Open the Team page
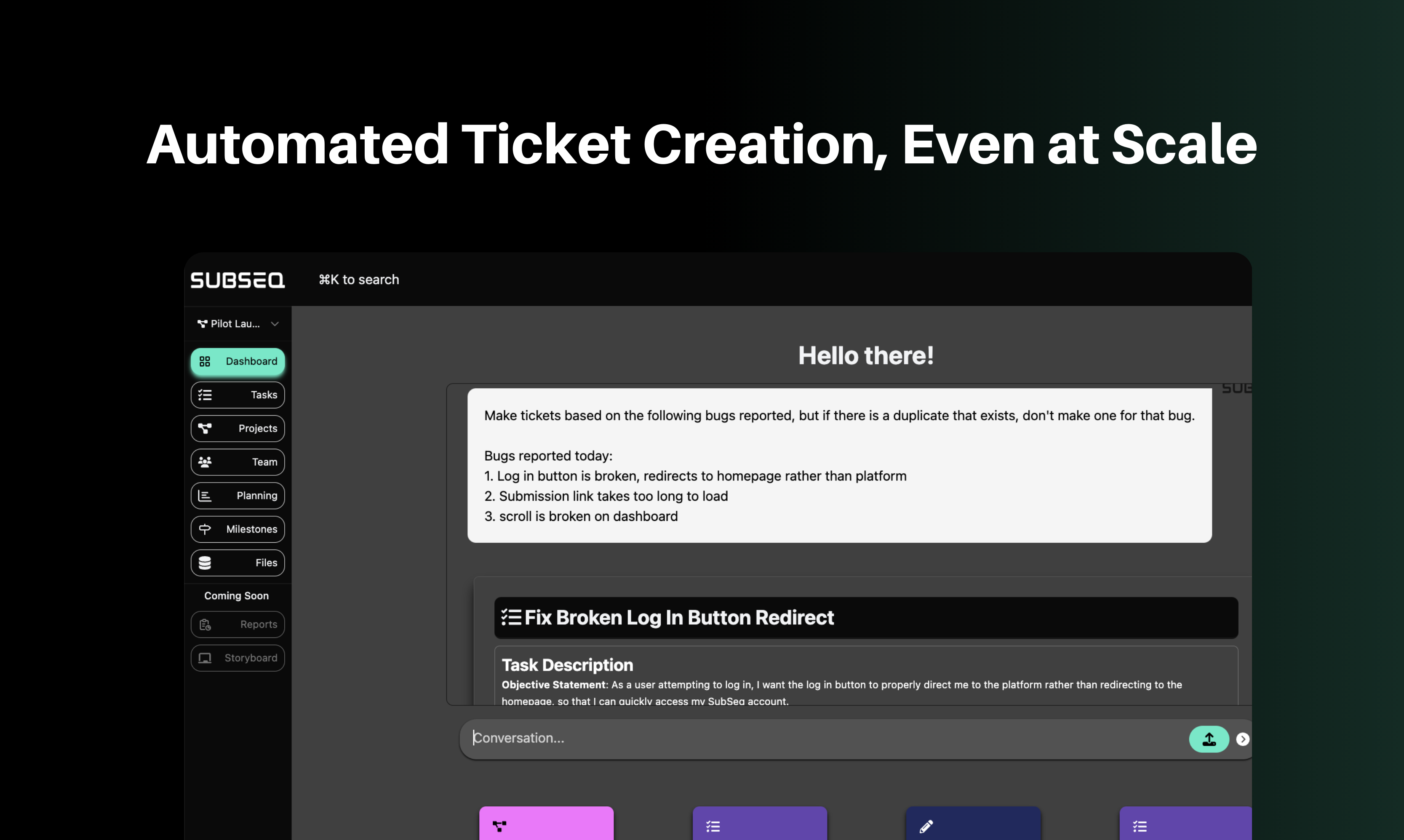 (237, 462)
